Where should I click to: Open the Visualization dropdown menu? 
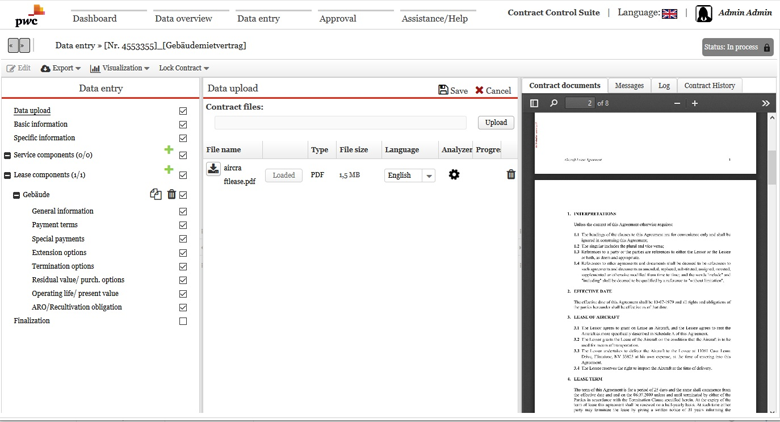(119, 68)
